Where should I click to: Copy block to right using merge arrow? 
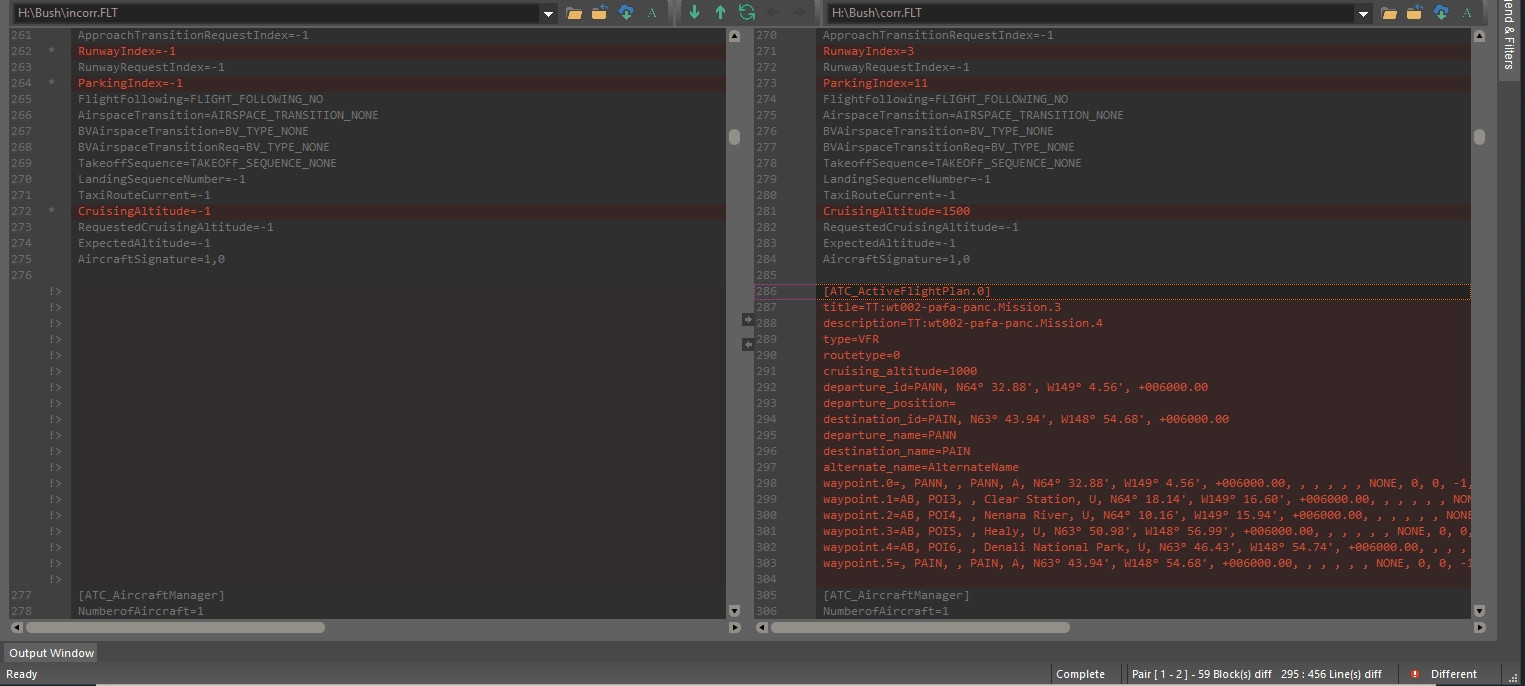coord(747,320)
